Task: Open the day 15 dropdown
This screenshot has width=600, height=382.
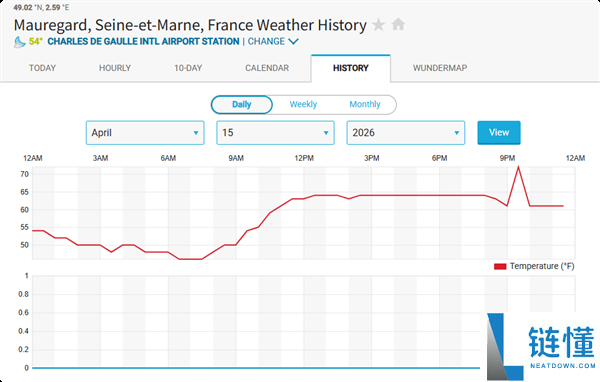Action: click(276, 133)
